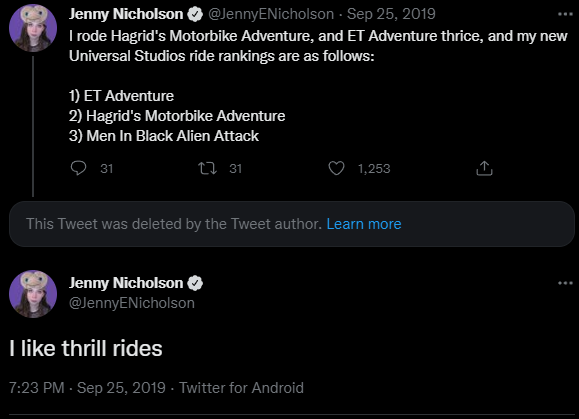Screen dimensions: 579x419
Task: Click the 1,253 likes count
Action: 374,169
